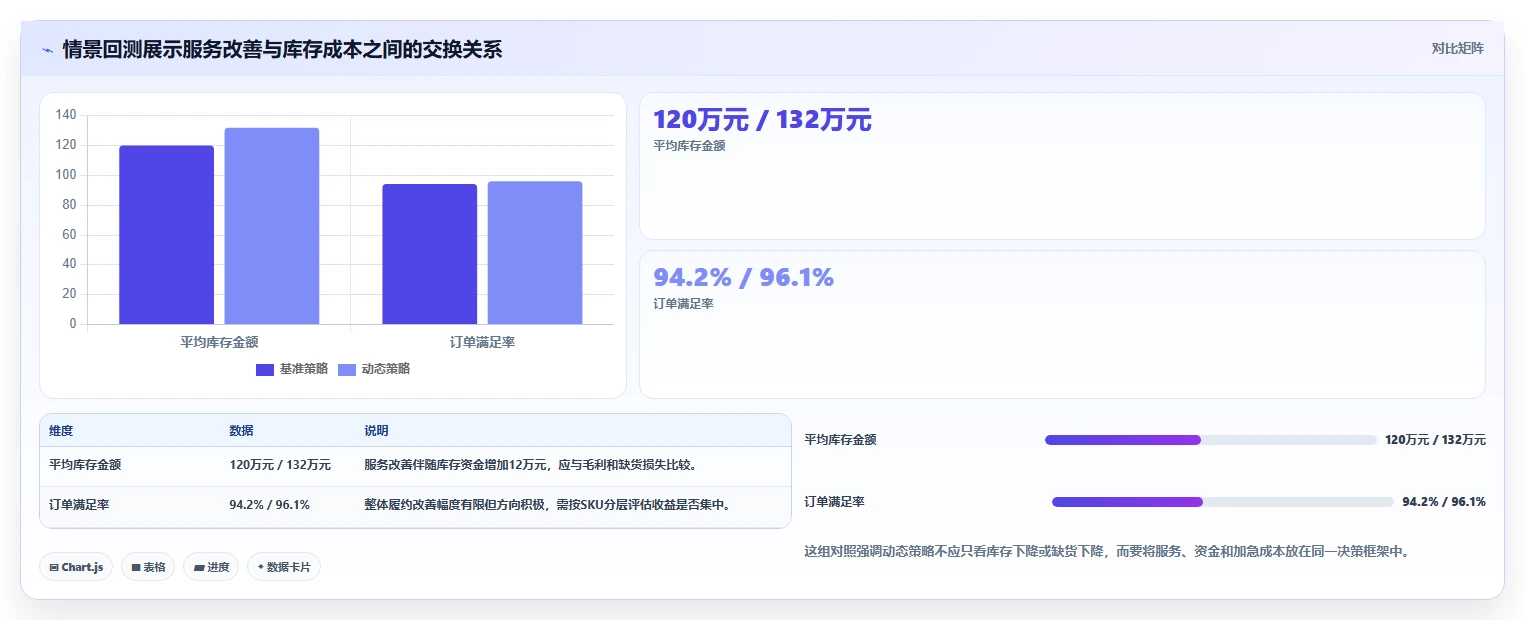Click the 平均库存金额 progress label
Image resolution: width=1525 pixels, height=620 pixels.
coord(841,440)
